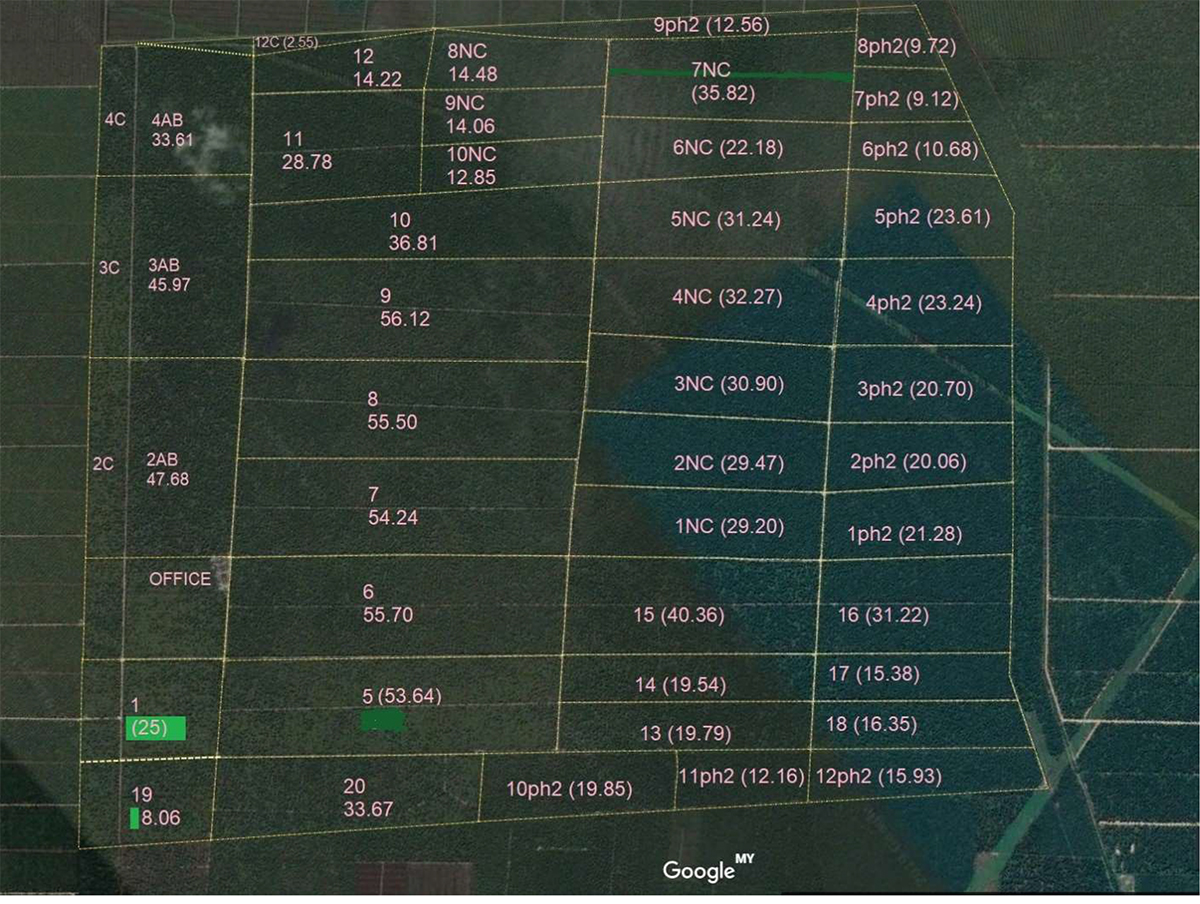Select the '11ph2 (12.16)' label
This screenshot has width=1200, height=904.
742,775
